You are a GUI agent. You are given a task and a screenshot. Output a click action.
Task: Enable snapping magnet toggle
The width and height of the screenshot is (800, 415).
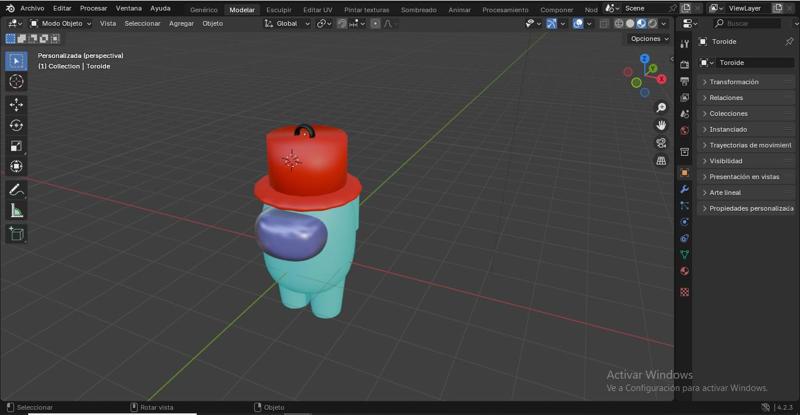click(342, 23)
